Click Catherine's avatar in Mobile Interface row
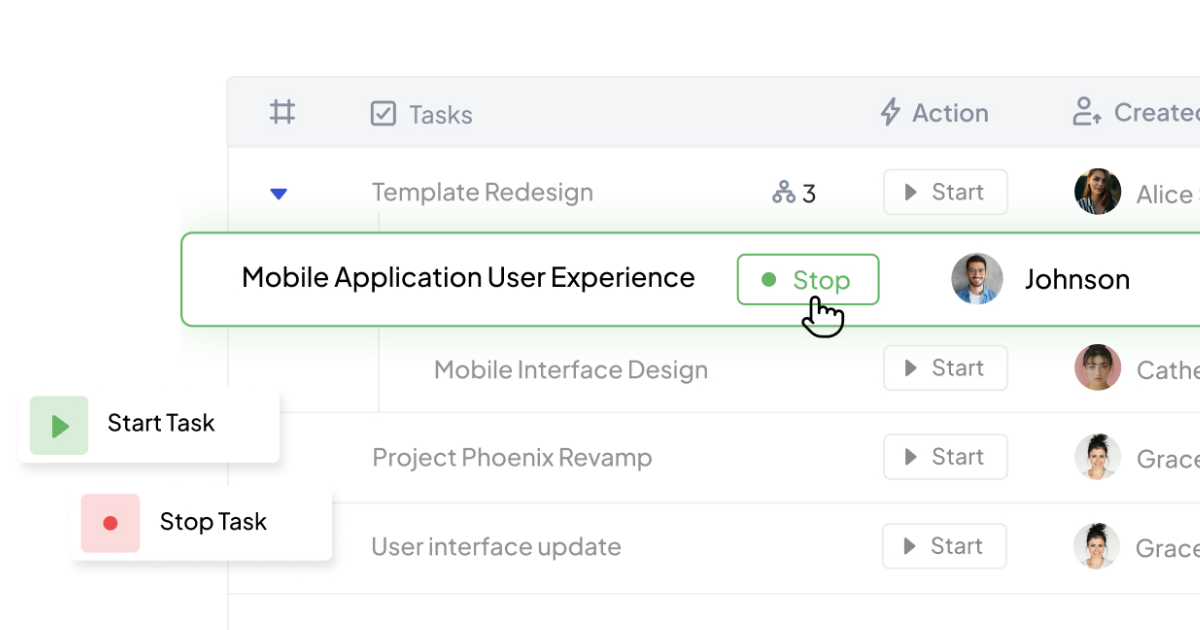This screenshot has height=630, width=1200. pyautogui.click(x=1097, y=368)
